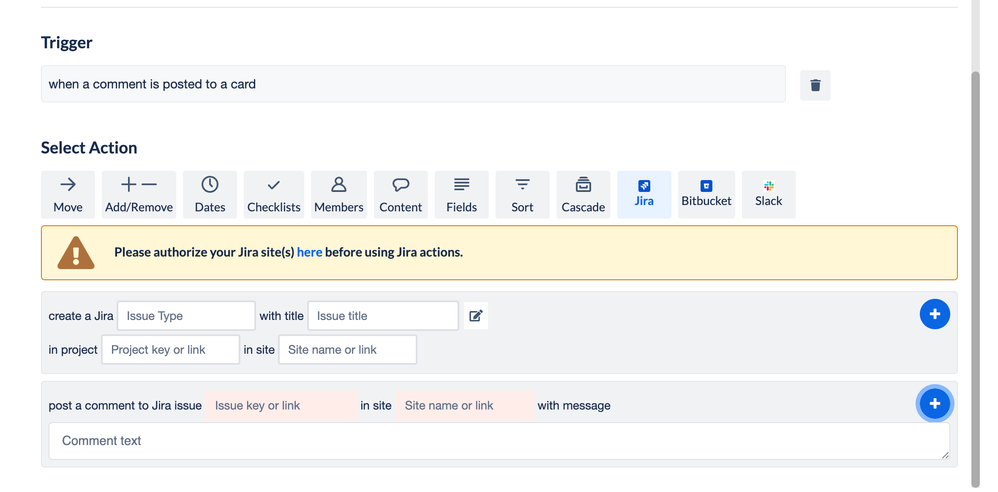Delete the trigger with the trash icon
Screen dimensions: 998x492
tap(815, 85)
